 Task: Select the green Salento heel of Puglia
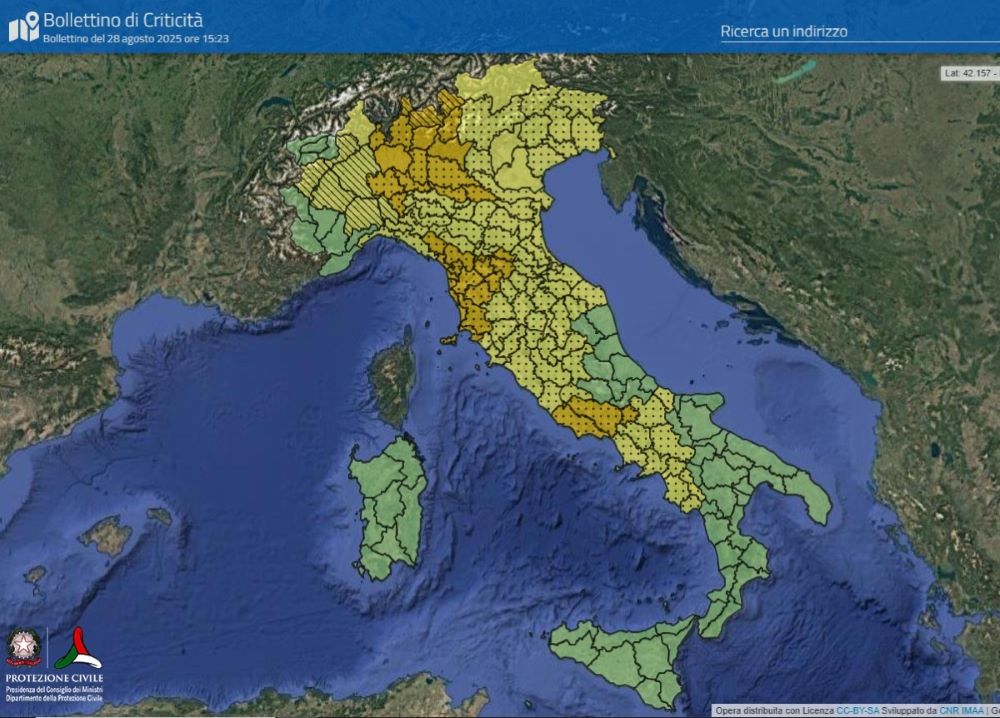tap(810, 500)
